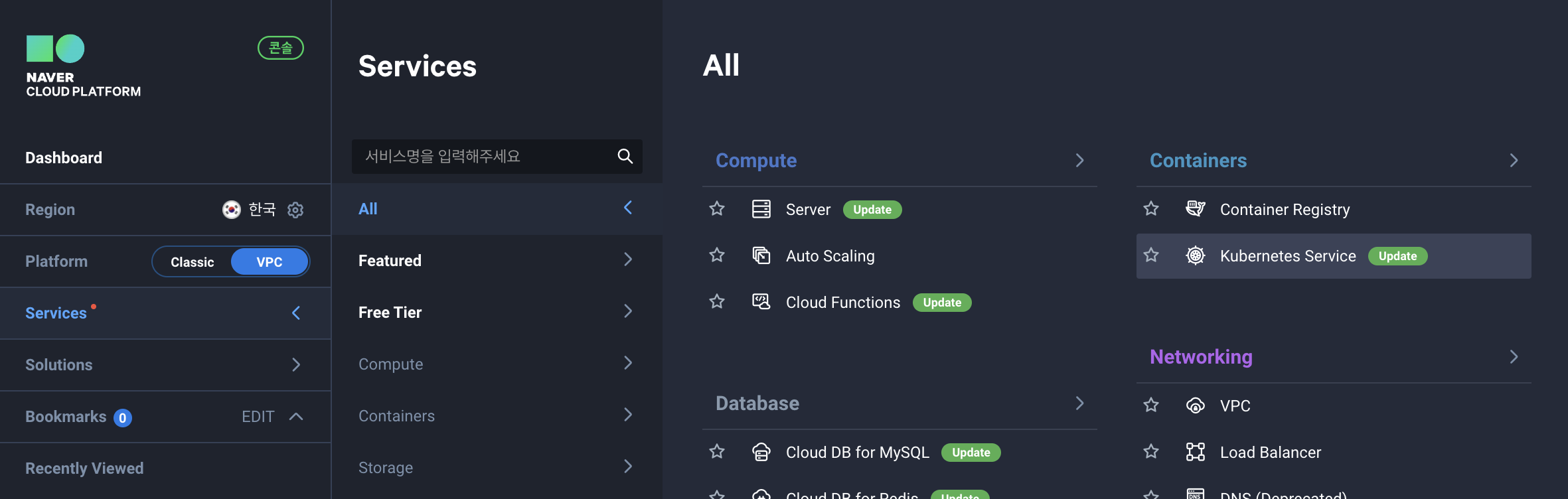Select Storage in the Services list

[x=497, y=467]
